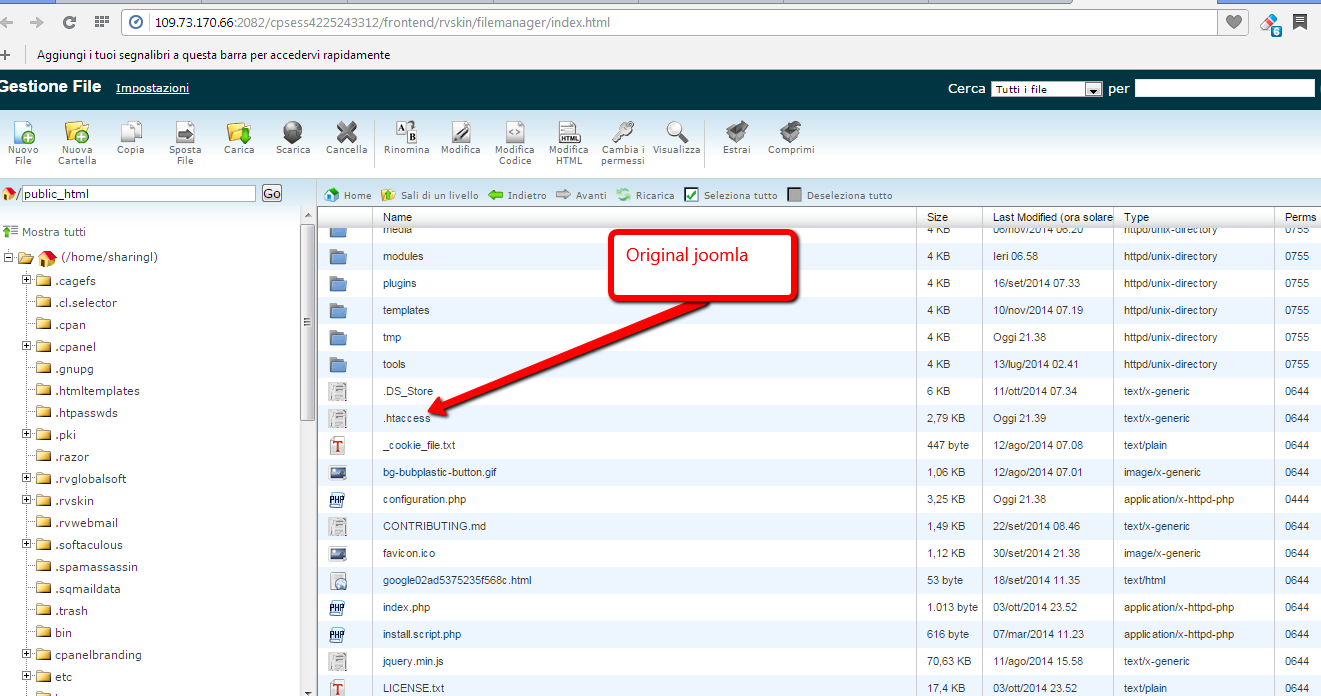This screenshot has height=696, width=1321.
Task: Click the Visualizza magnifier icon
Action: coord(677,132)
